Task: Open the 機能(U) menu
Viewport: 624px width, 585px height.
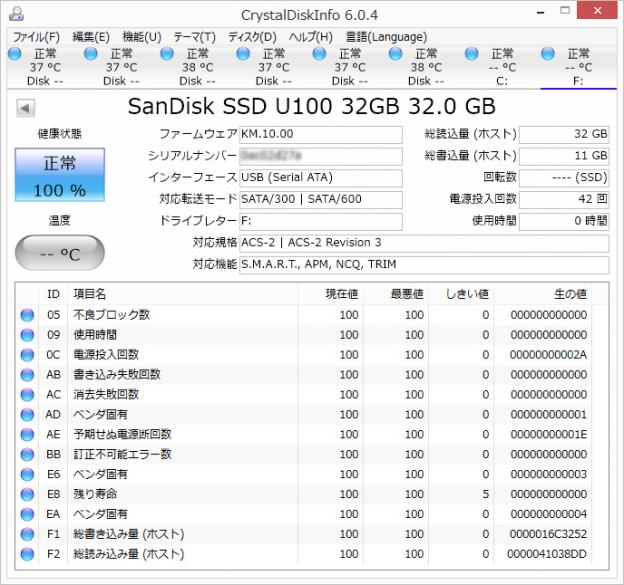Action: [141, 37]
